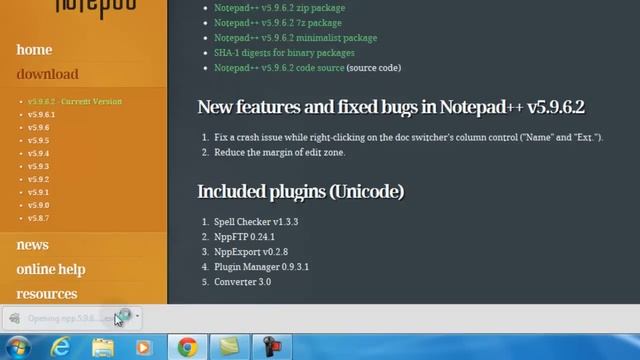640x360 pixels.
Task: Select version v5.9.6.1 in sidebar
Action: 41,115
